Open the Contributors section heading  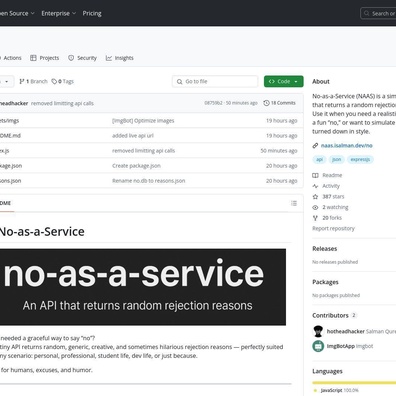tap(330, 315)
